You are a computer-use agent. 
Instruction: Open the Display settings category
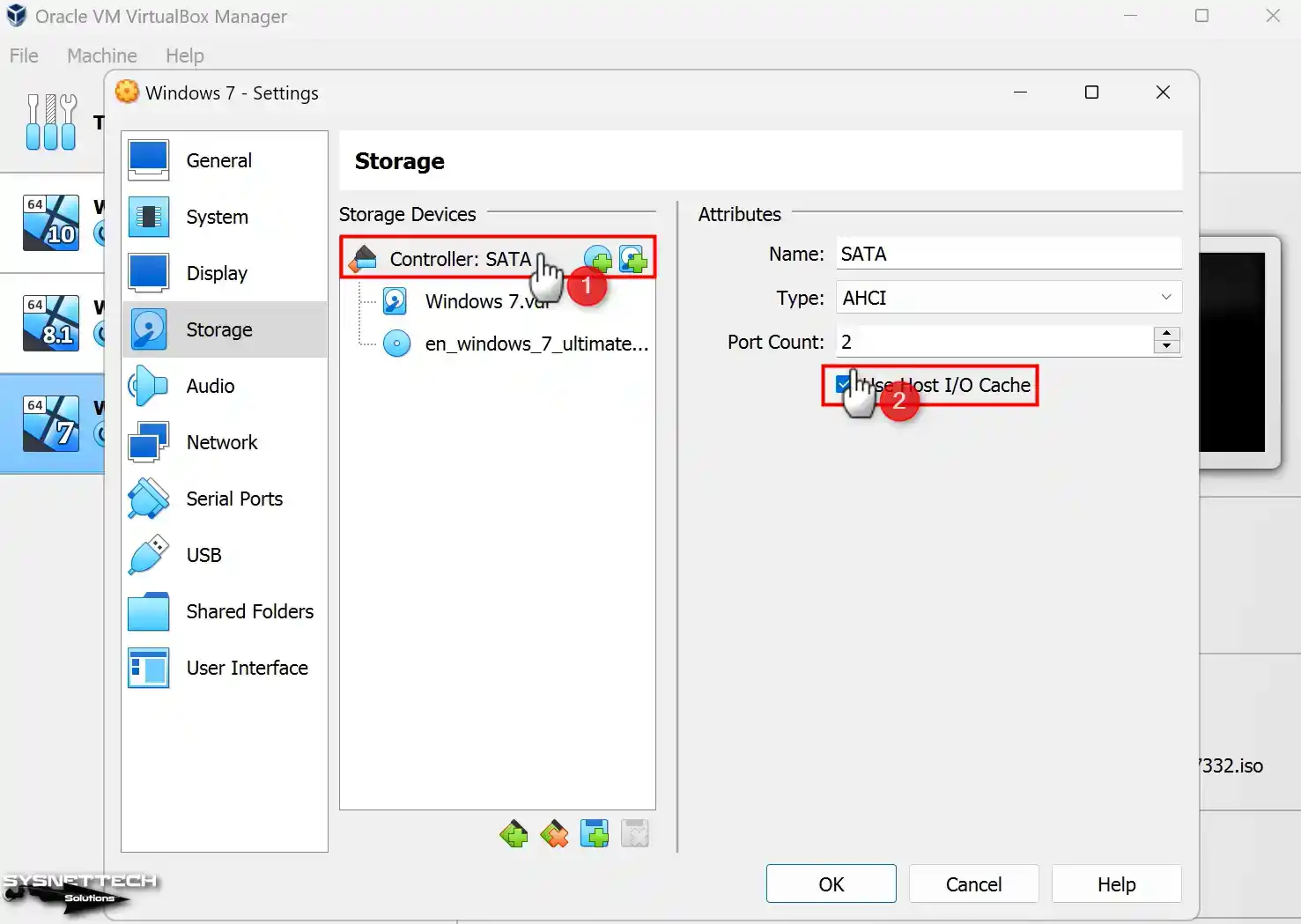pyautogui.click(x=225, y=273)
